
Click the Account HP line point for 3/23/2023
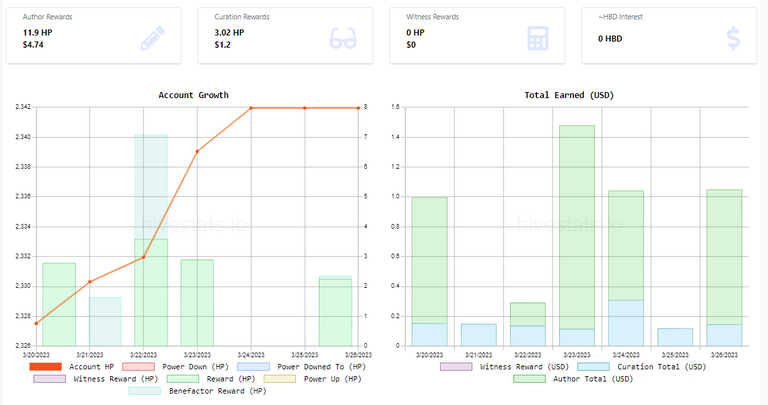tap(197, 151)
